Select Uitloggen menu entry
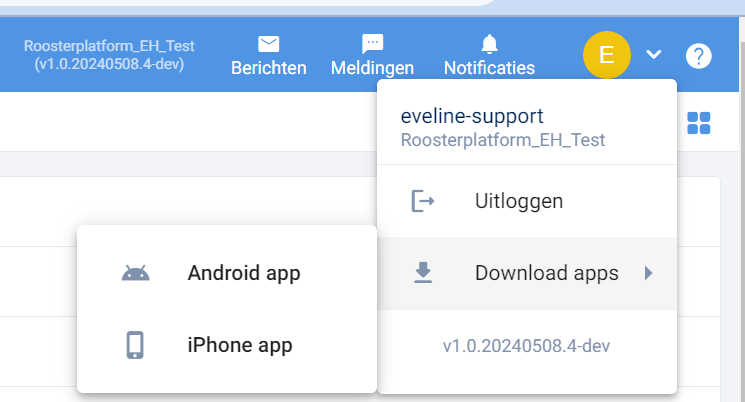Image resolution: width=745 pixels, height=402 pixels. 527,201
